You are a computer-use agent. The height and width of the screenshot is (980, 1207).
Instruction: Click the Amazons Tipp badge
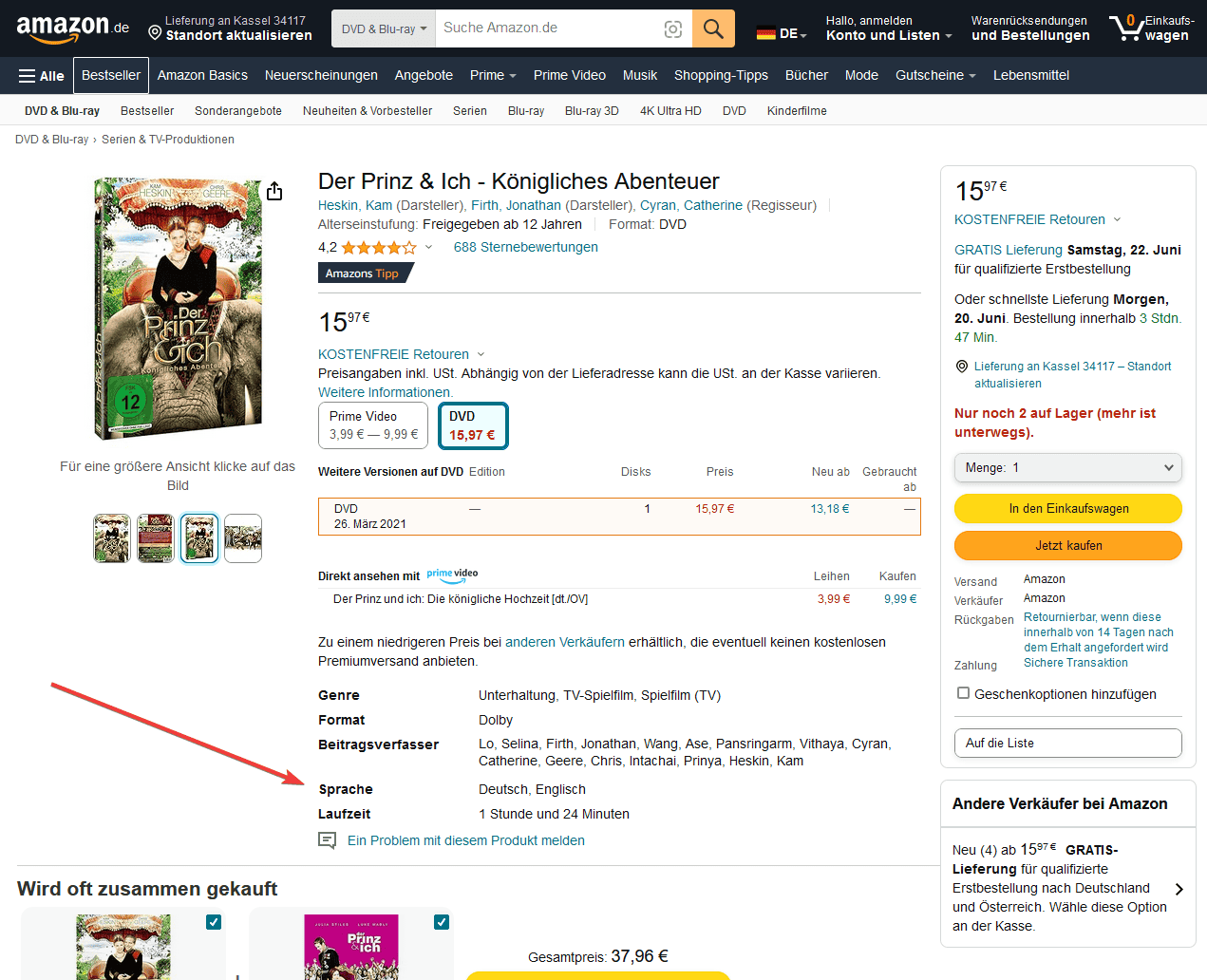tap(366, 273)
